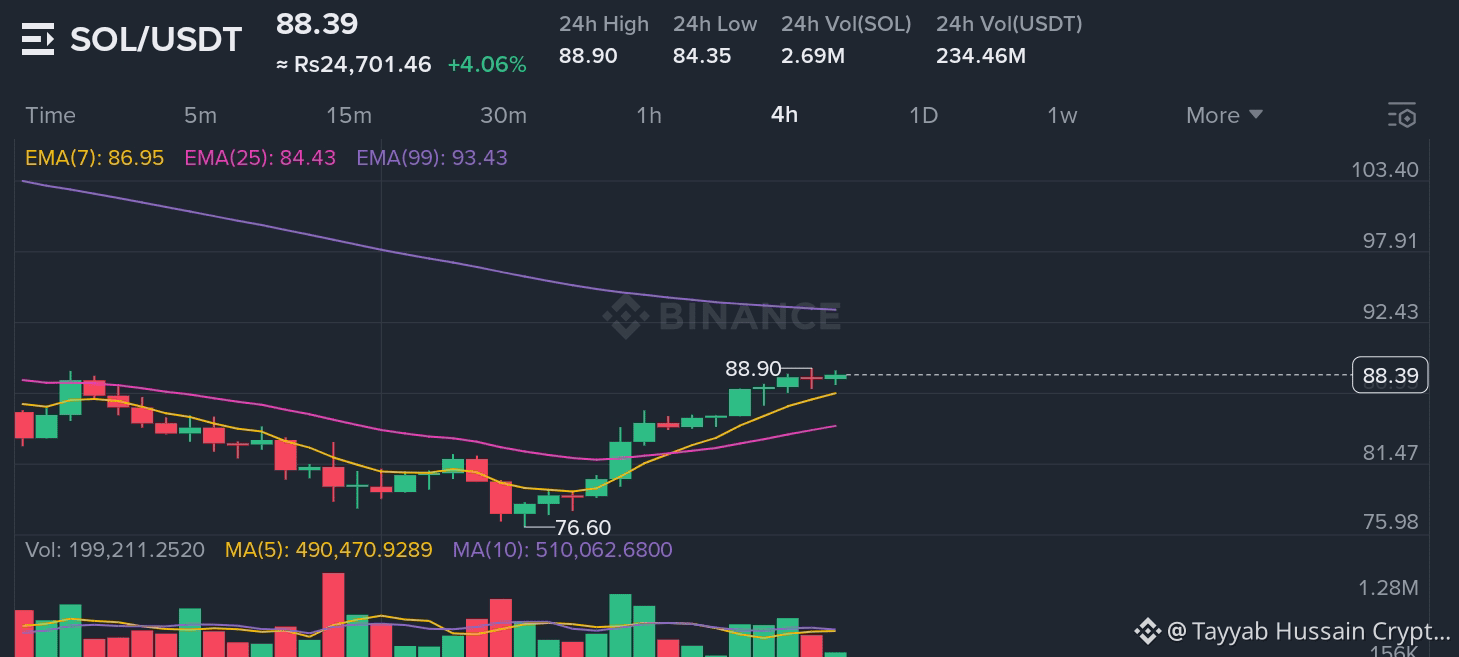This screenshot has width=1459, height=657.
Task: Click the 24h High value 88.90
Action: [588, 56]
